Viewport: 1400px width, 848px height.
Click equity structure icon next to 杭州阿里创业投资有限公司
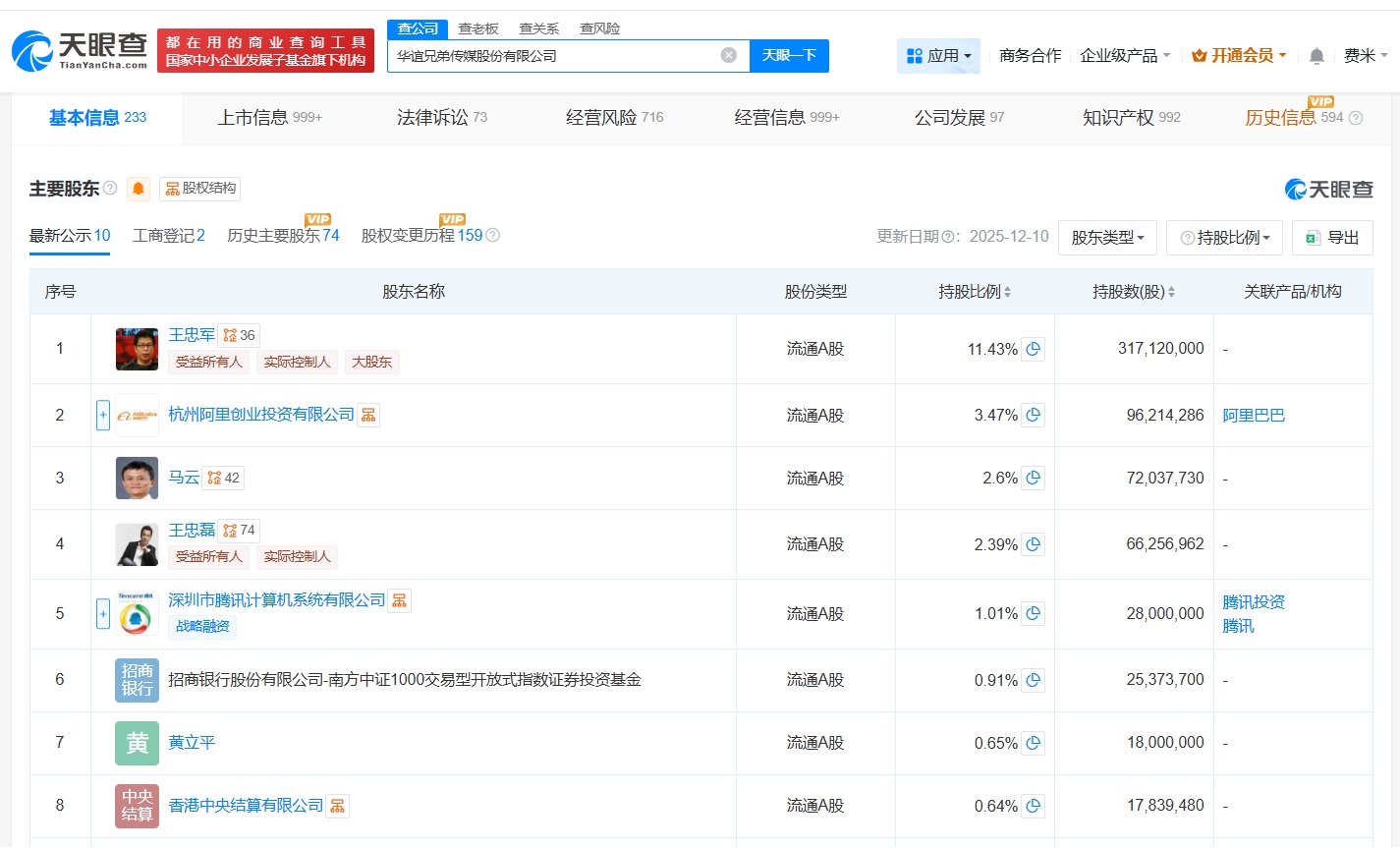pos(368,415)
